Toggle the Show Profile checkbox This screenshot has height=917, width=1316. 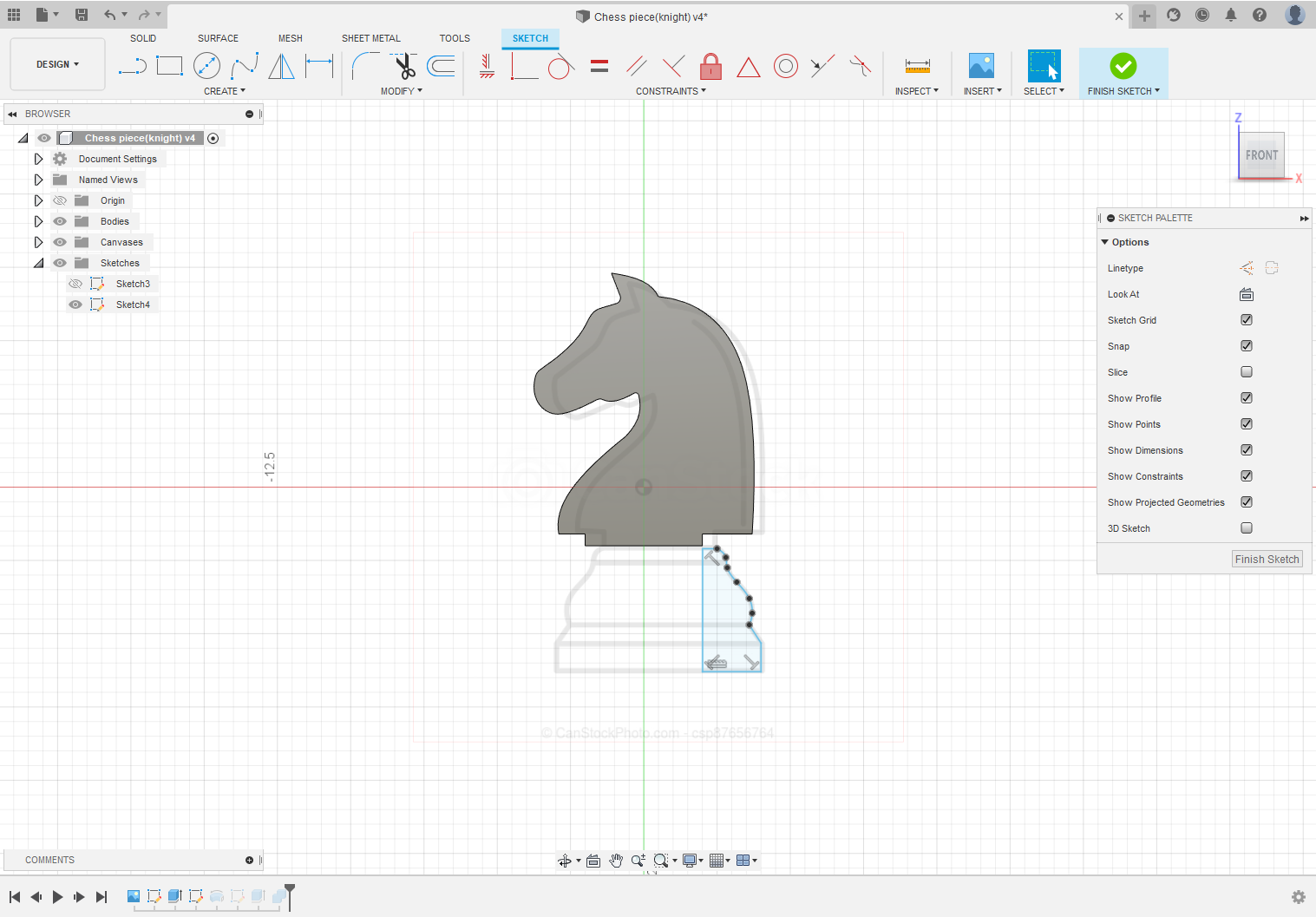coord(1247,398)
